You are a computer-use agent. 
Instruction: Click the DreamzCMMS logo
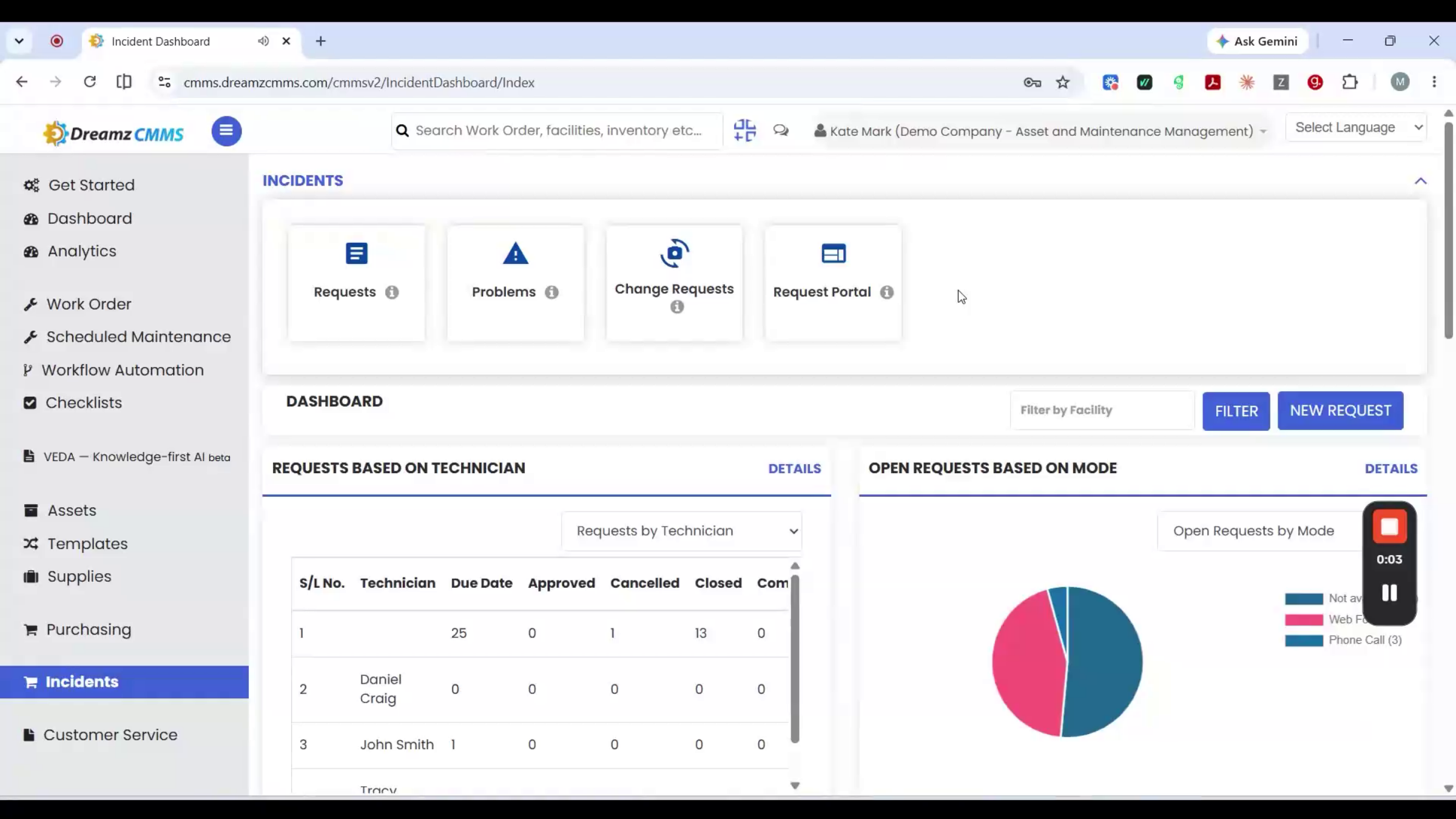[113, 133]
